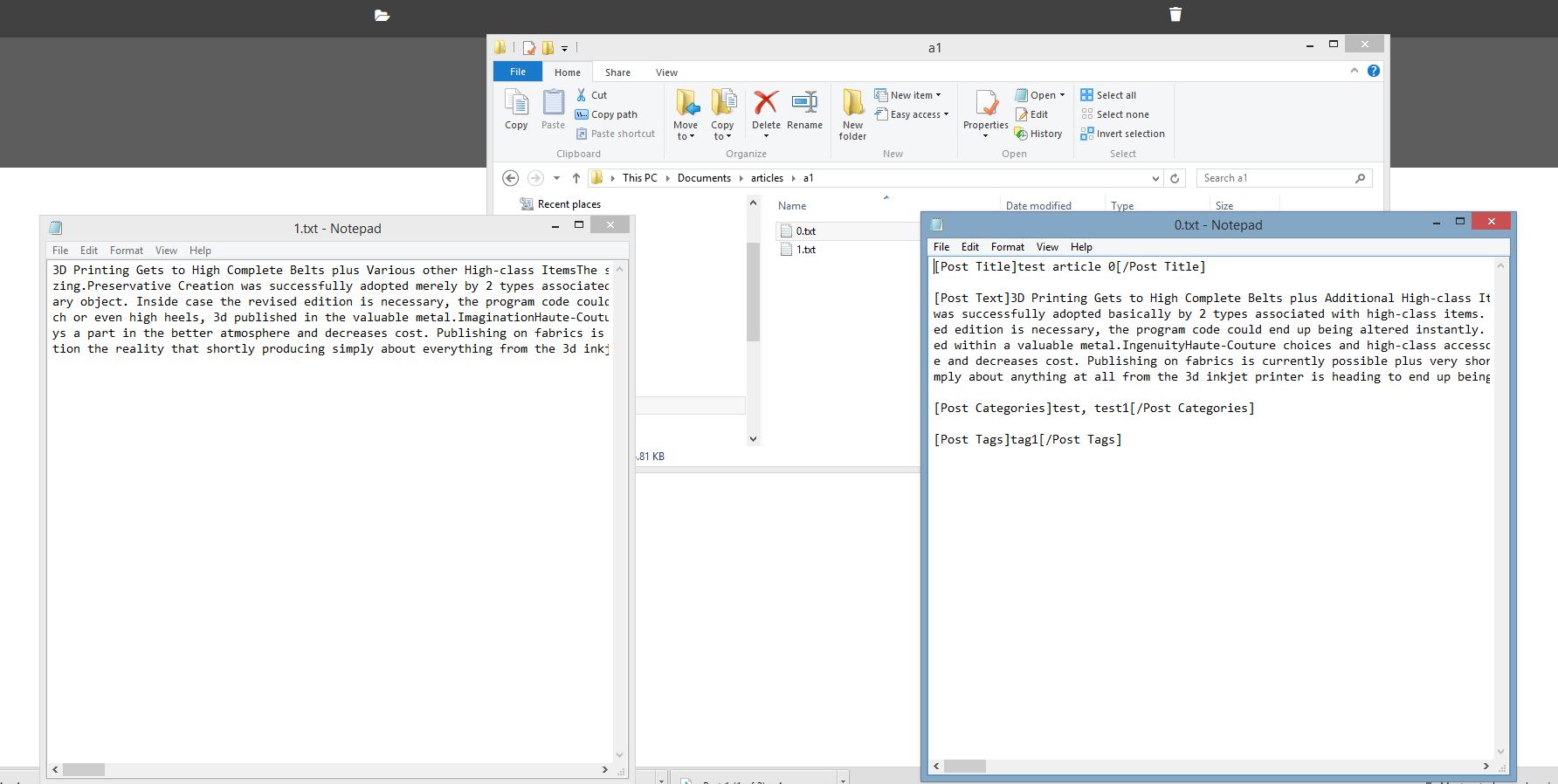Image resolution: width=1558 pixels, height=784 pixels.
Task: Click the Search a1 input field
Action: click(x=1275, y=178)
